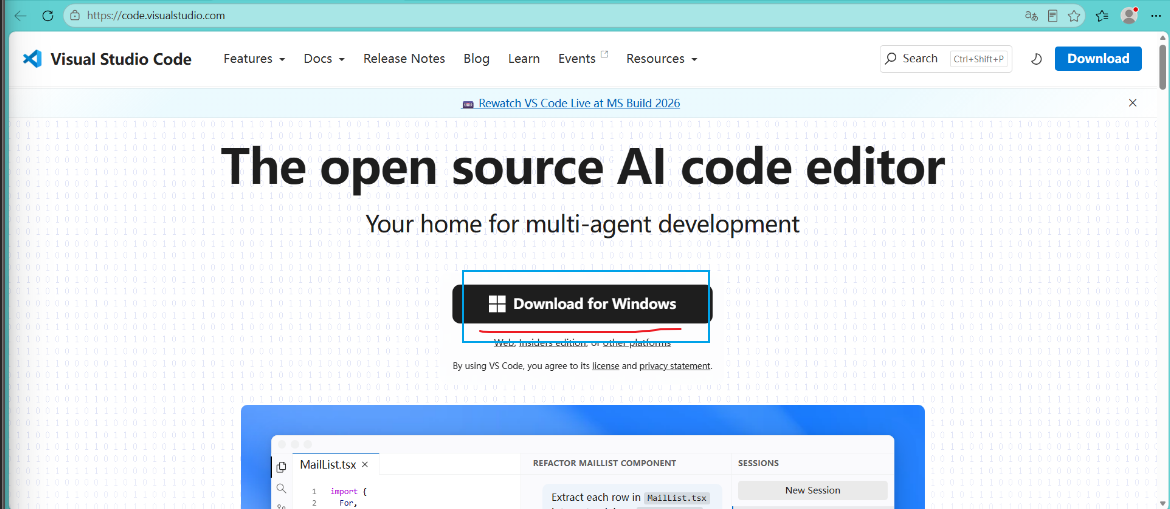
Task: View site info via the padlock icon
Action: pos(74,15)
